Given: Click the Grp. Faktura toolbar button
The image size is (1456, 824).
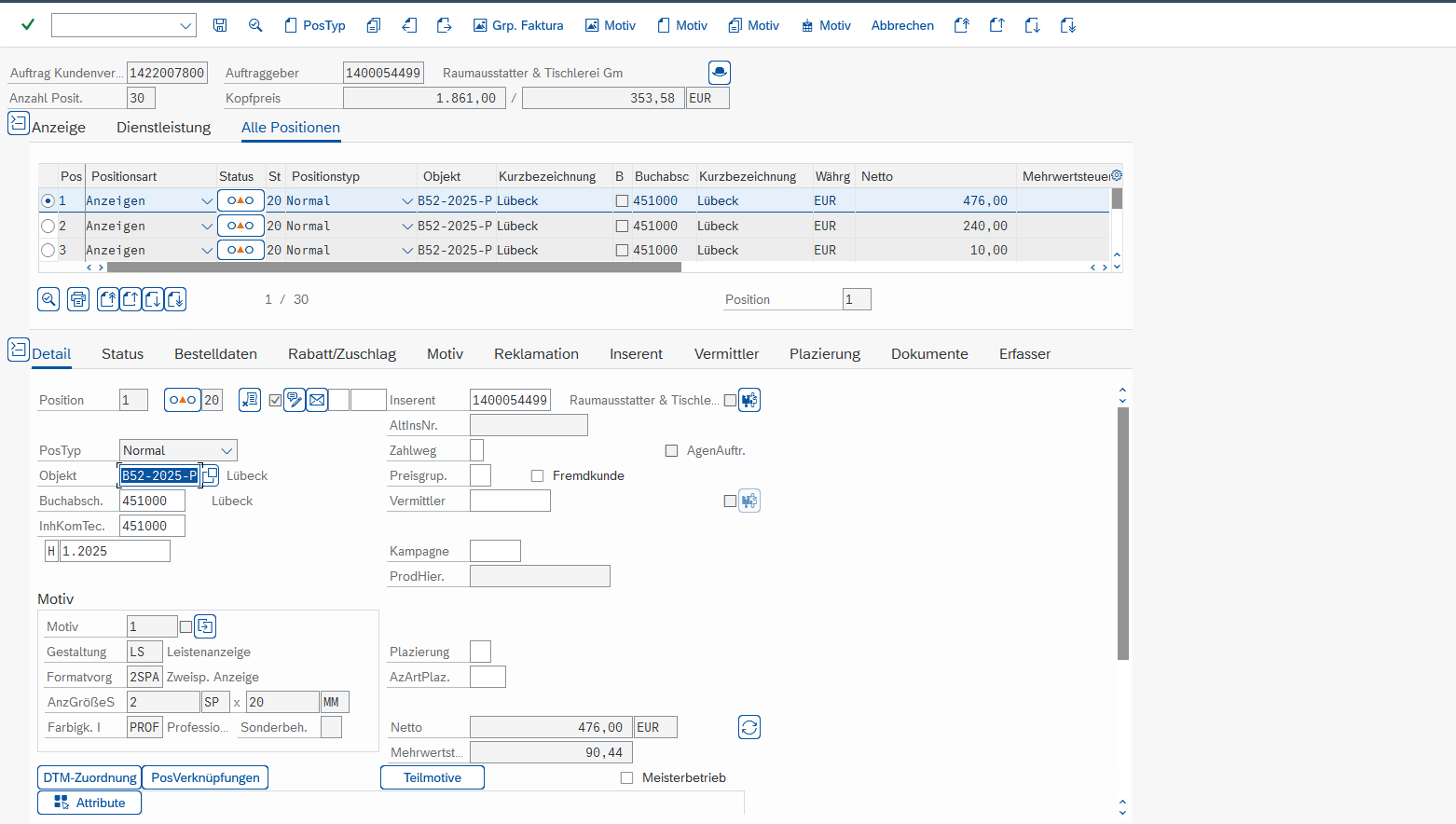Looking at the screenshot, I should point(518,25).
